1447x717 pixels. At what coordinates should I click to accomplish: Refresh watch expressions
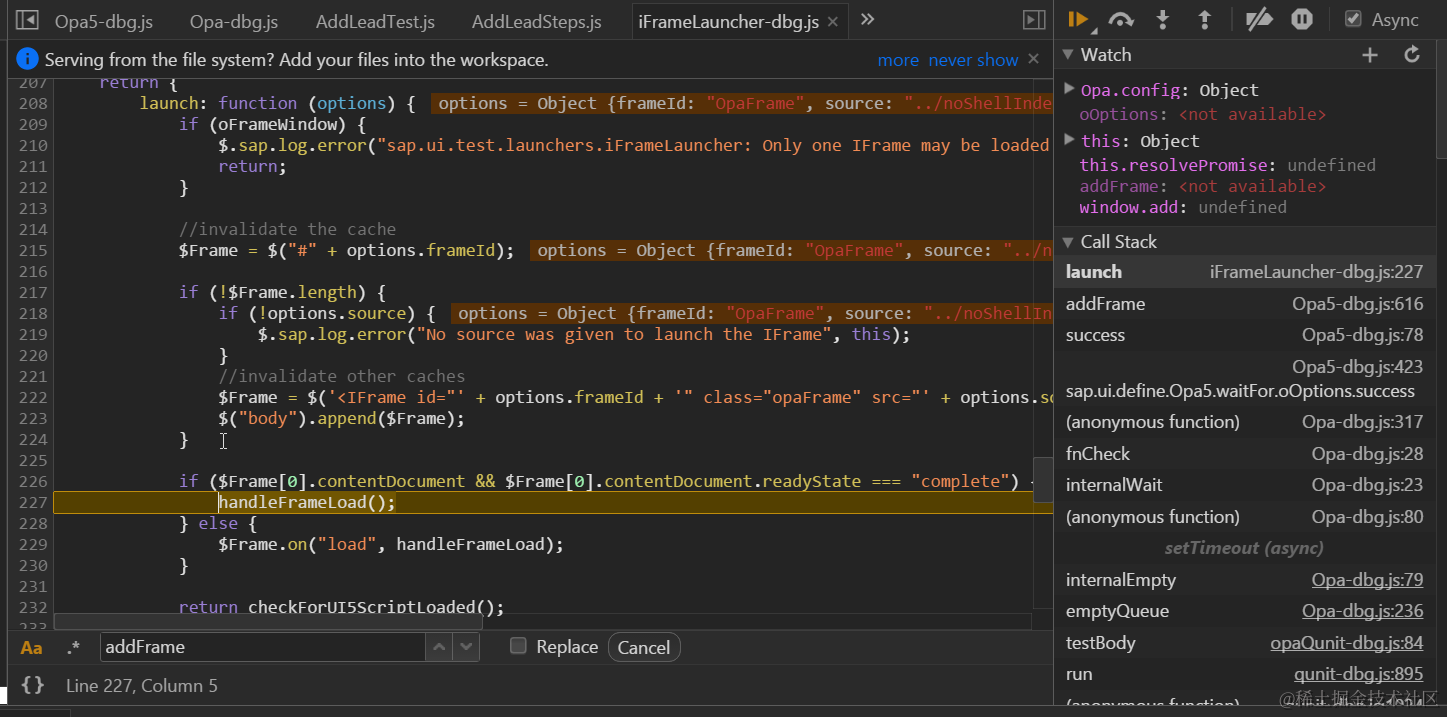pos(1412,55)
